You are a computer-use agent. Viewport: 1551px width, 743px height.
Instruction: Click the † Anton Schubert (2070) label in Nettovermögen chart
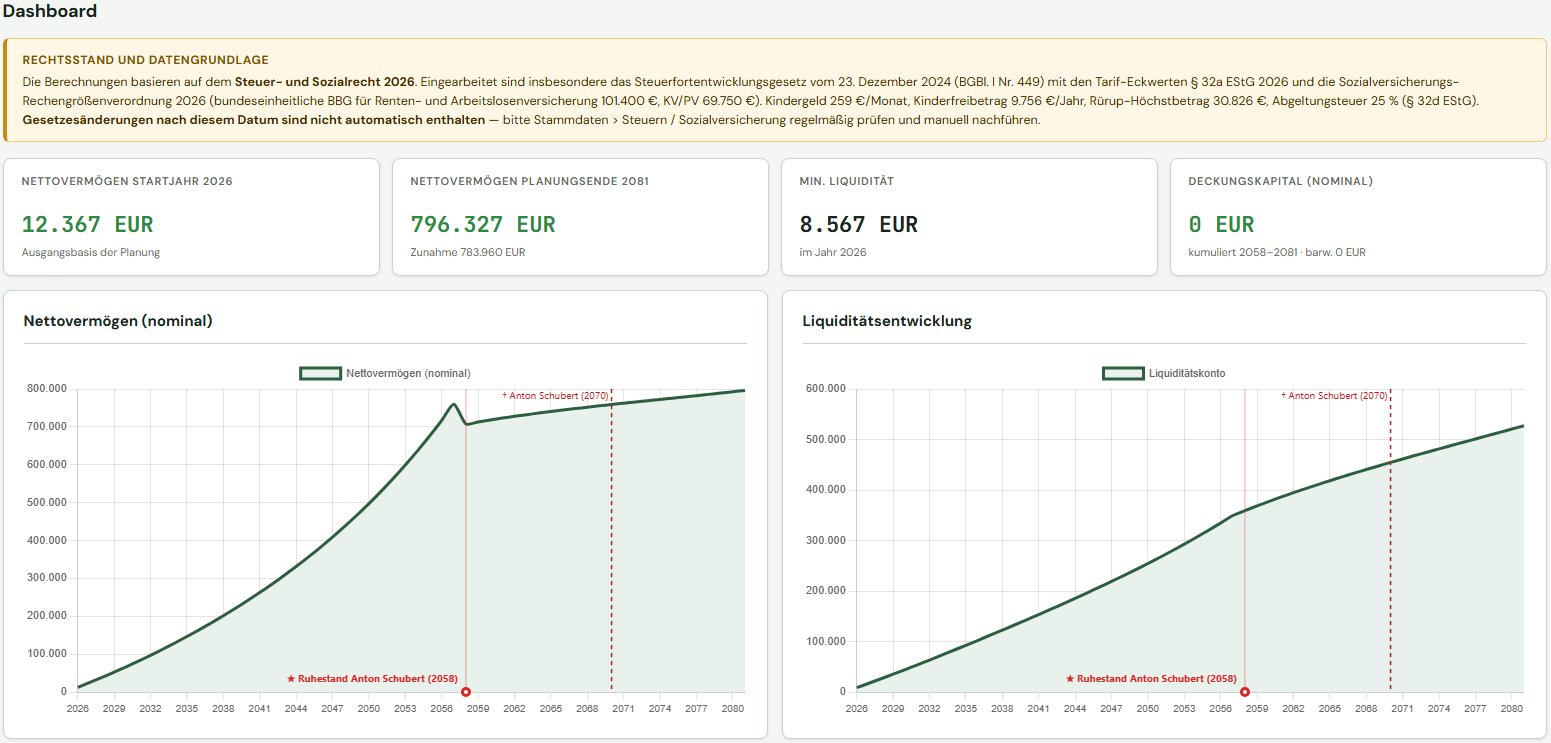[555, 395]
